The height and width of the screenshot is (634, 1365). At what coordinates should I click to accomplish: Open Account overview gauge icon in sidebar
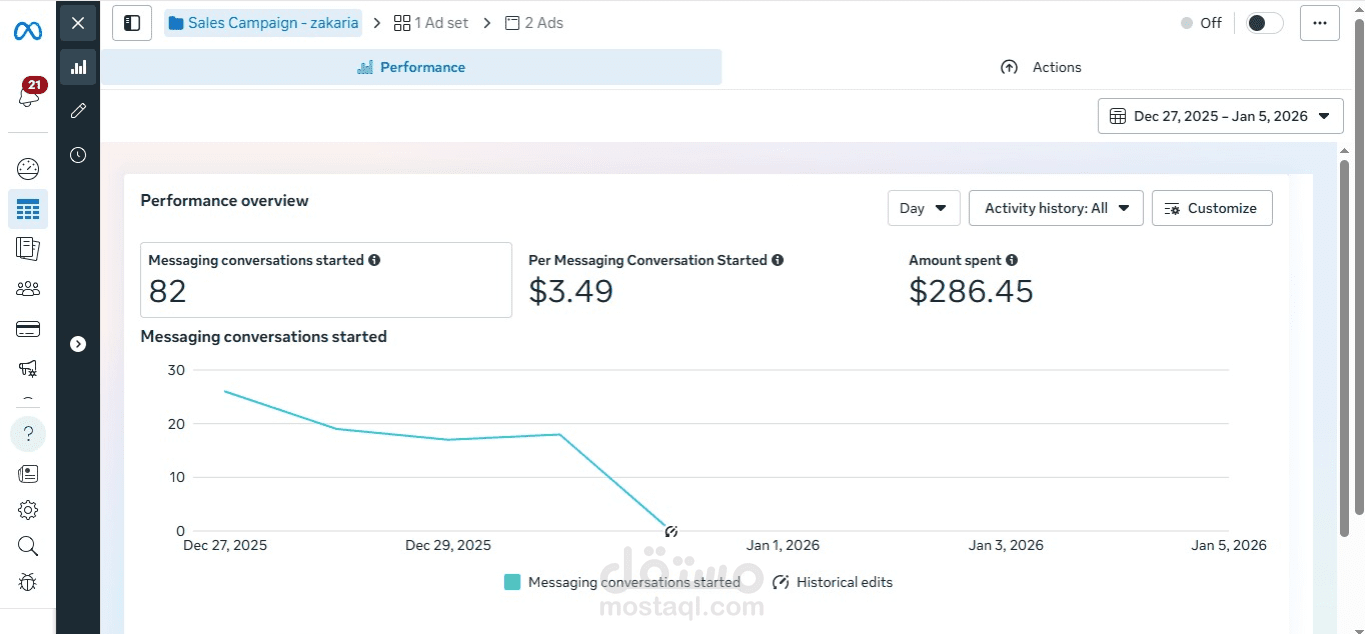point(28,168)
